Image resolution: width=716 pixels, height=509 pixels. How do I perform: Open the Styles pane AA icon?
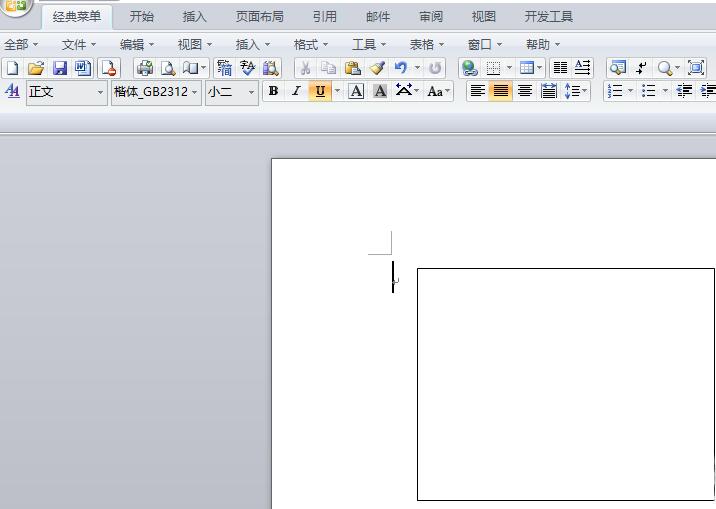(x=12, y=92)
